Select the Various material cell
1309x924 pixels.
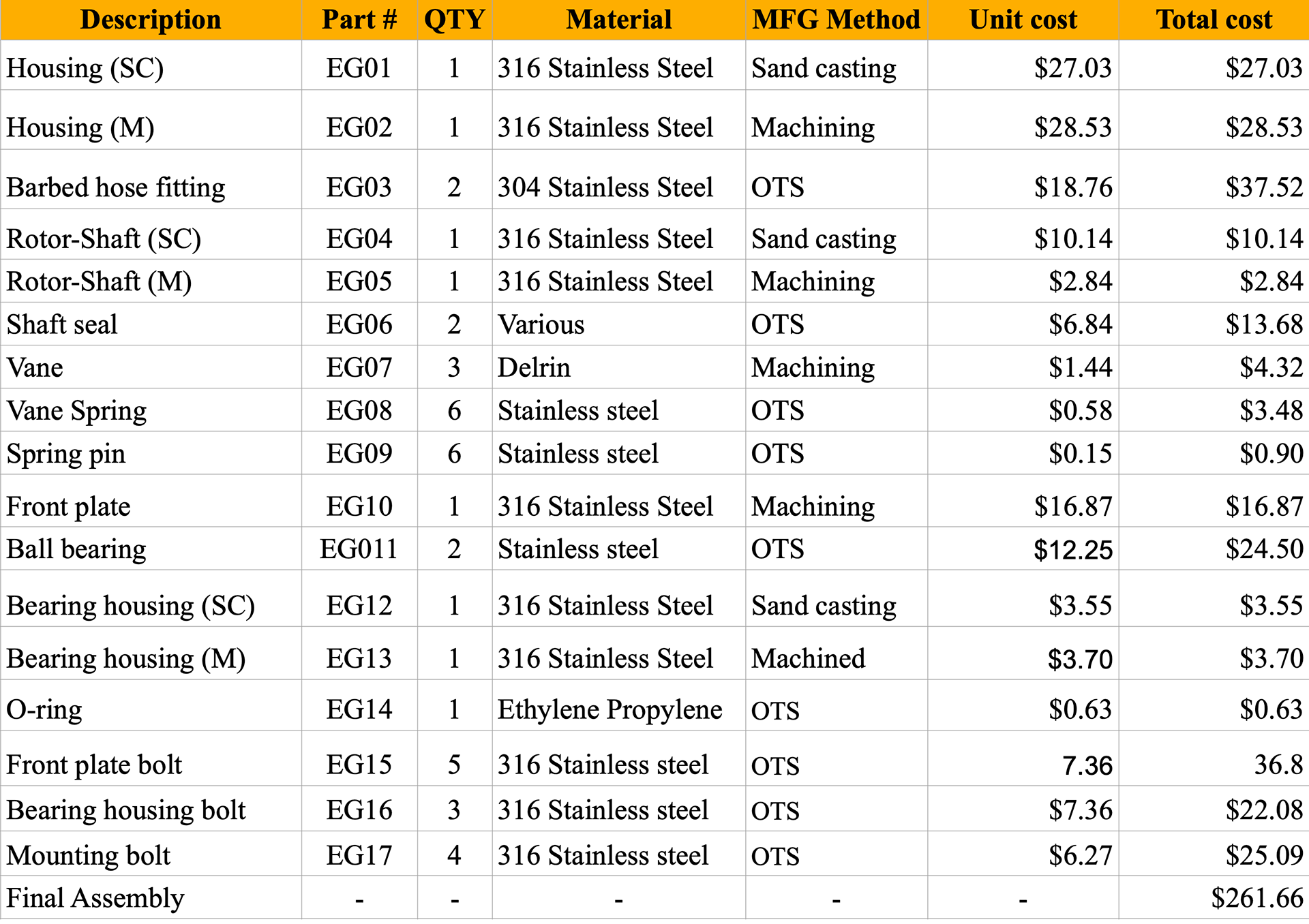pos(541,325)
